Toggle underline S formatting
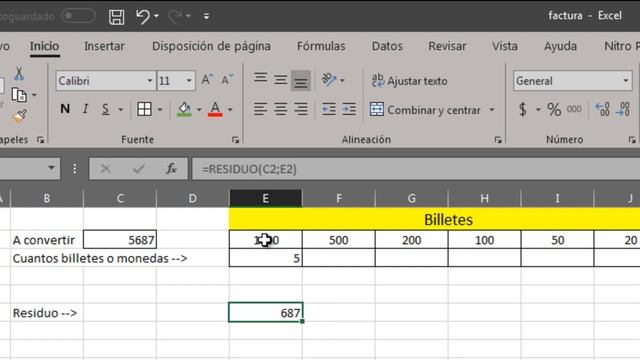 [105, 109]
